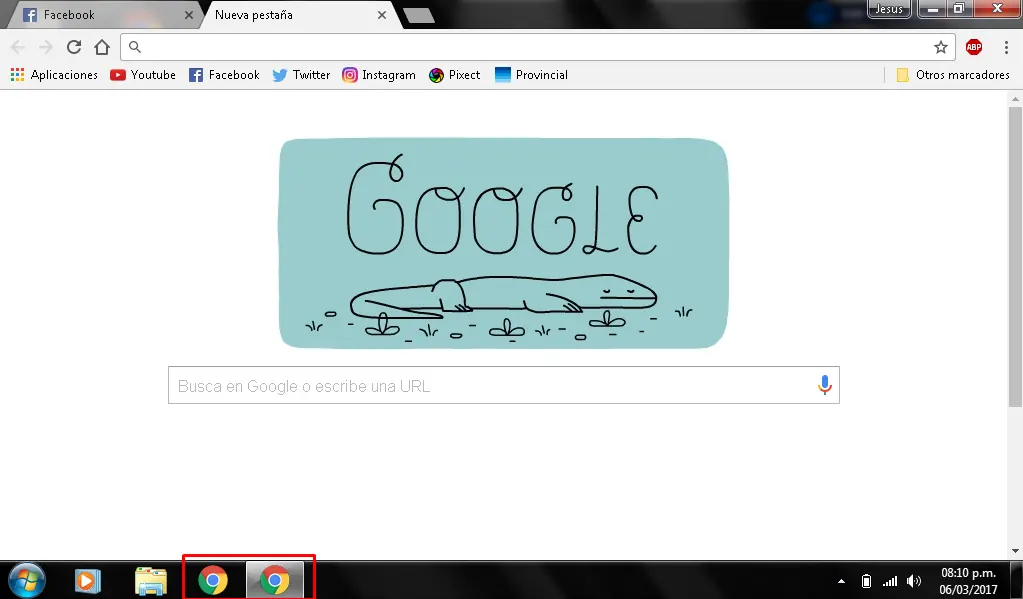This screenshot has height=599, width=1023.
Task: Switch to the Facebook tab
Action: click(x=104, y=15)
